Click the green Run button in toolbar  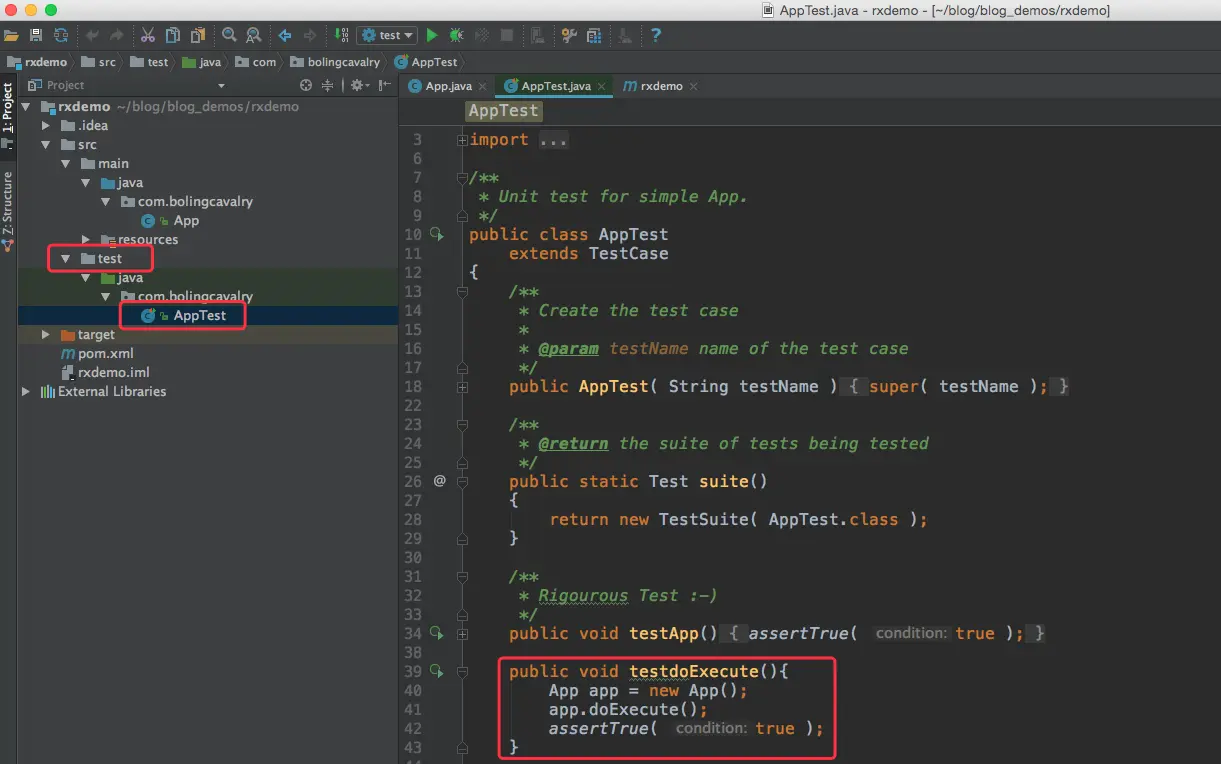coord(432,35)
